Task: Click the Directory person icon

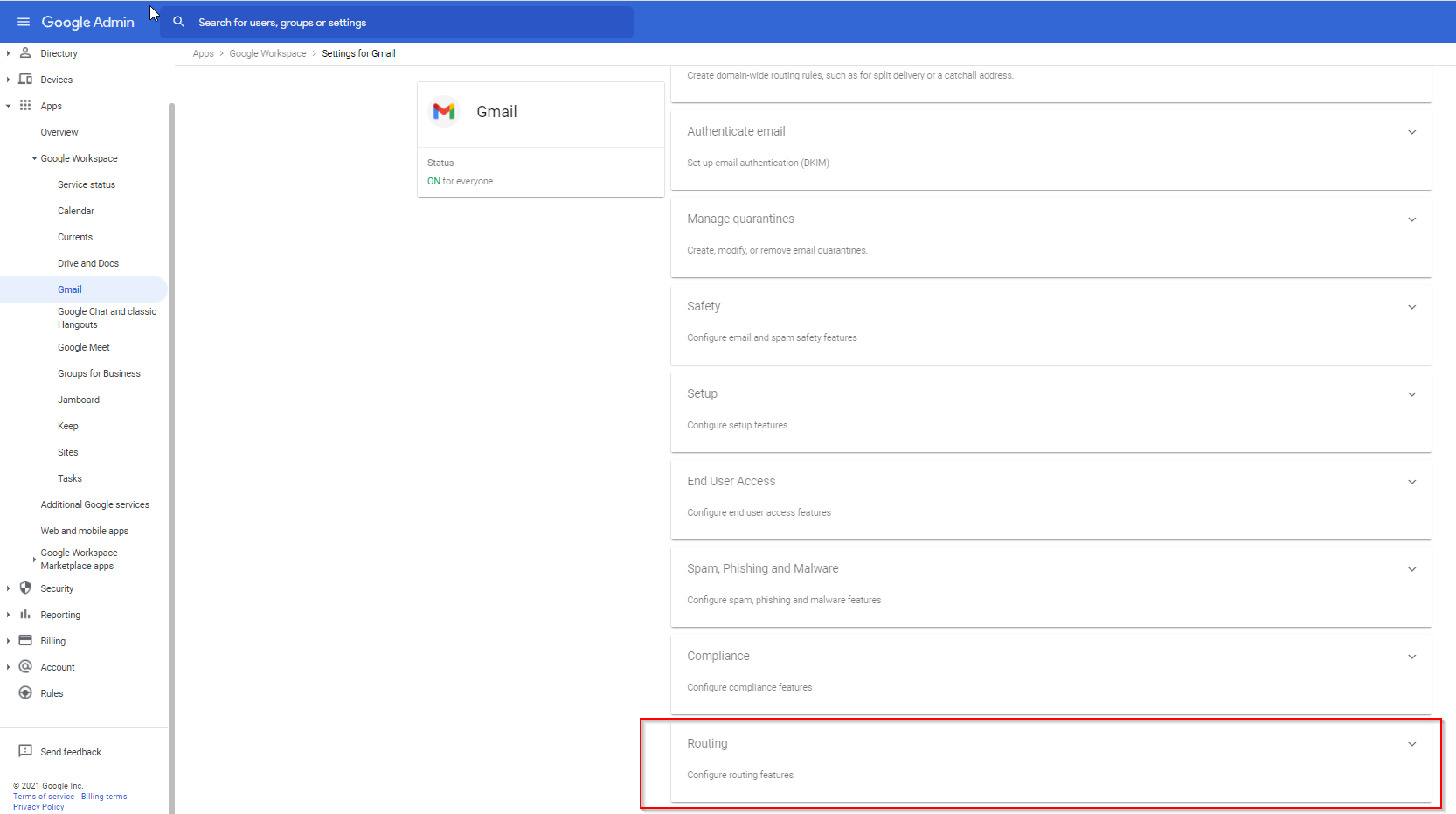Action: pyautogui.click(x=25, y=53)
